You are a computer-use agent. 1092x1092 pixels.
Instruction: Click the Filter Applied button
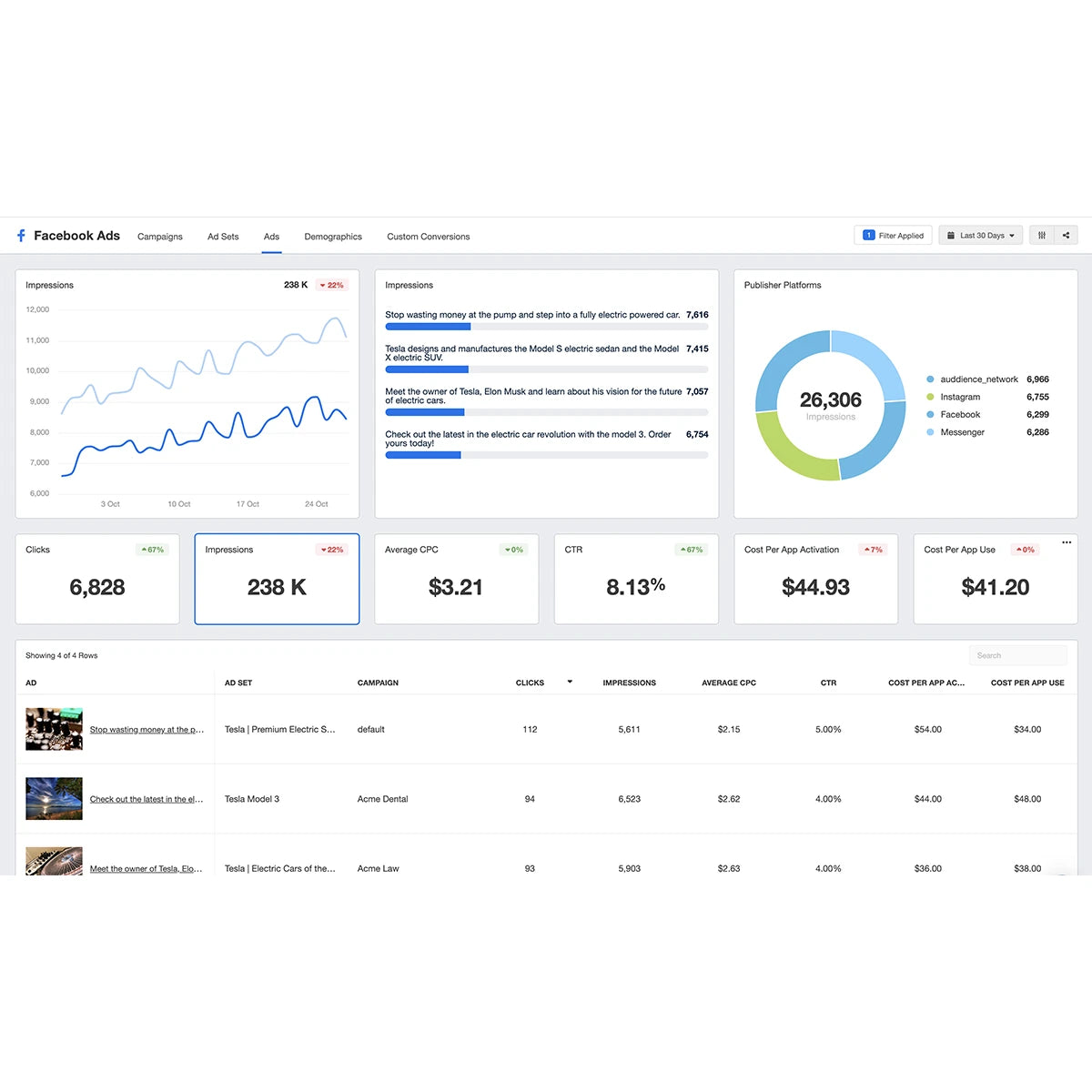[893, 236]
